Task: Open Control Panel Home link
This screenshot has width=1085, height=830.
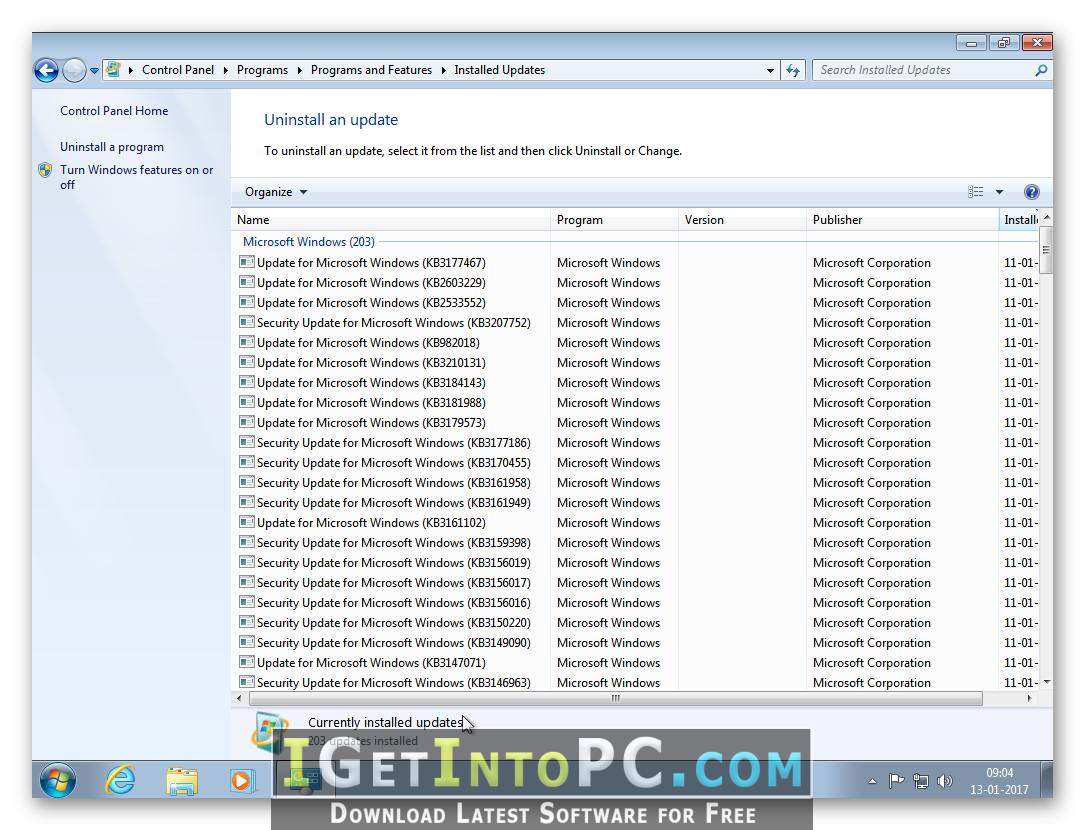Action: tap(114, 111)
